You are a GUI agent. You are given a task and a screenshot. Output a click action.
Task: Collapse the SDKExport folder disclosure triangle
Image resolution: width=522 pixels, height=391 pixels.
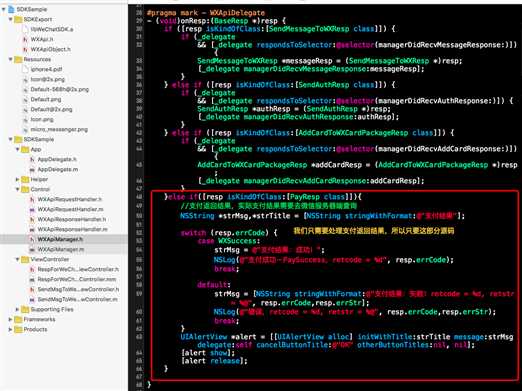pyautogui.click(x=10, y=19)
